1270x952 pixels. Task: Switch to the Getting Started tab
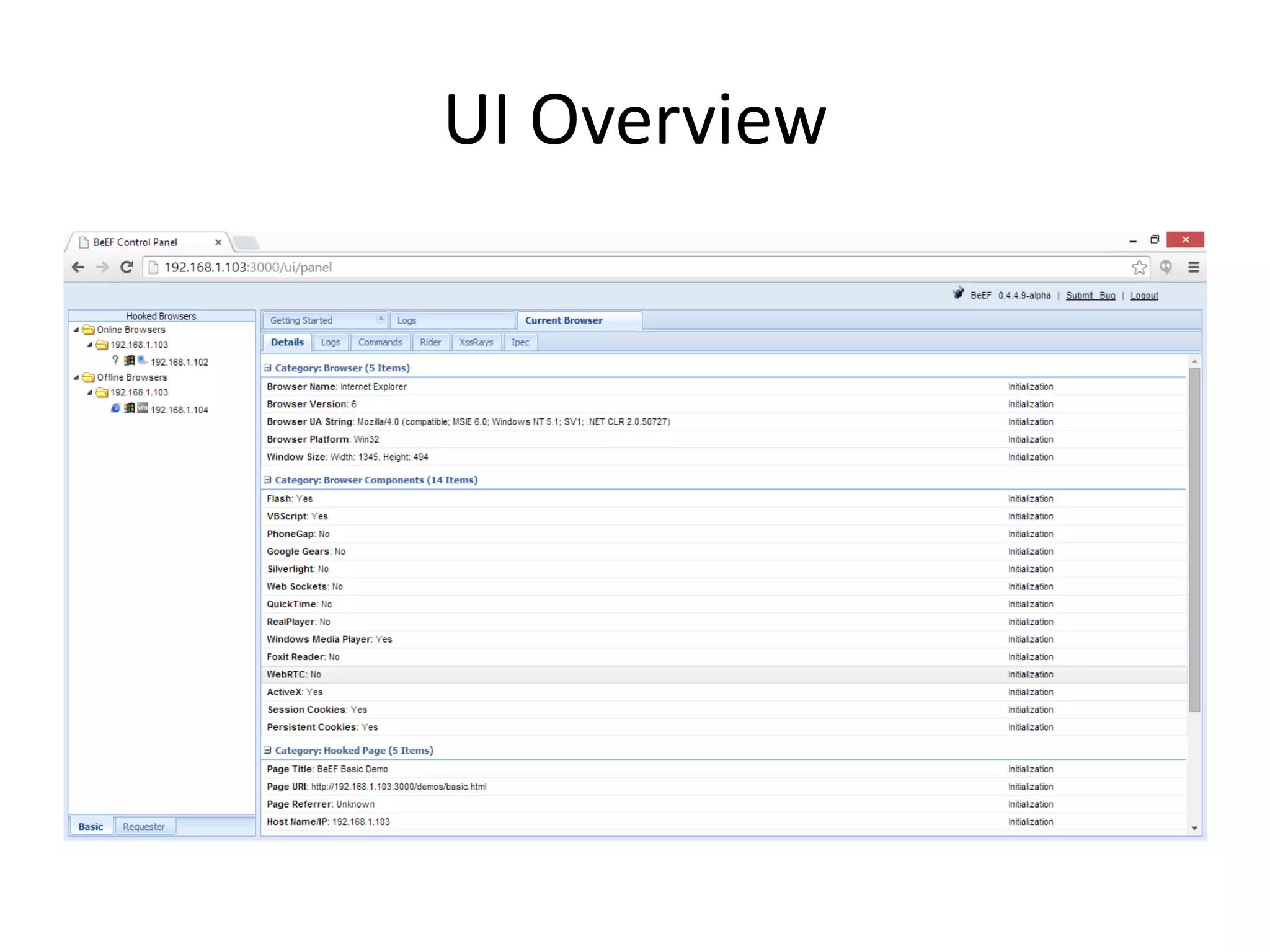pyautogui.click(x=325, y=320)
